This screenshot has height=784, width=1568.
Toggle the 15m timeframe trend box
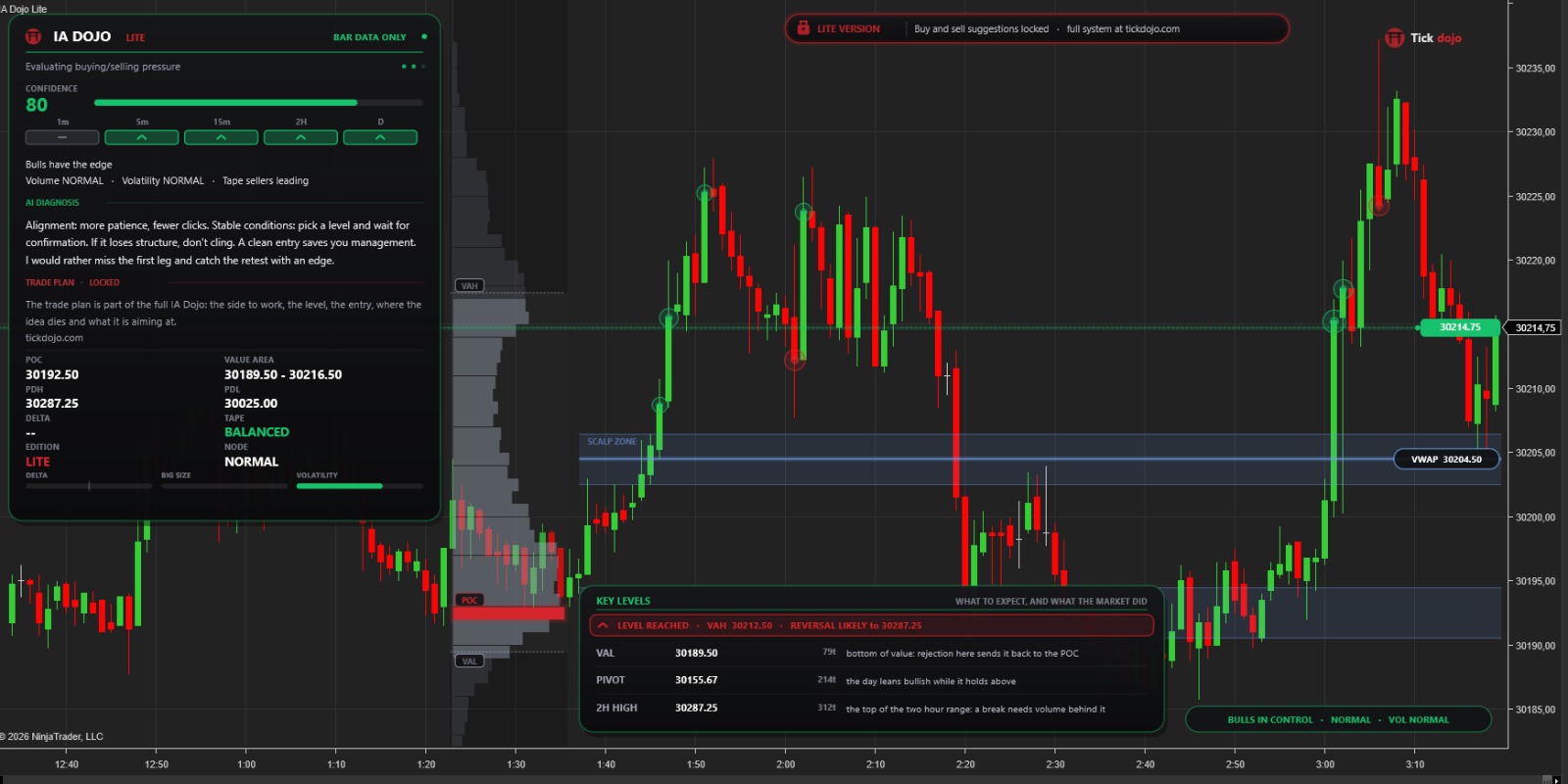221,138
